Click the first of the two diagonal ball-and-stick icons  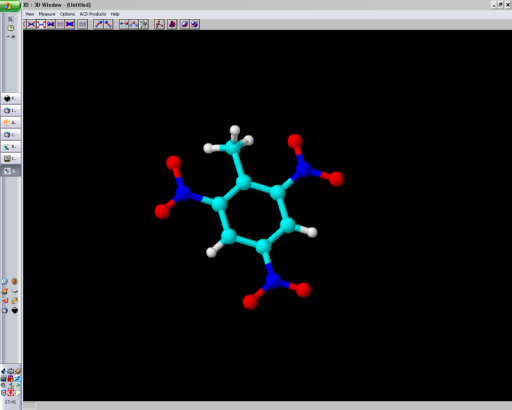98,24
